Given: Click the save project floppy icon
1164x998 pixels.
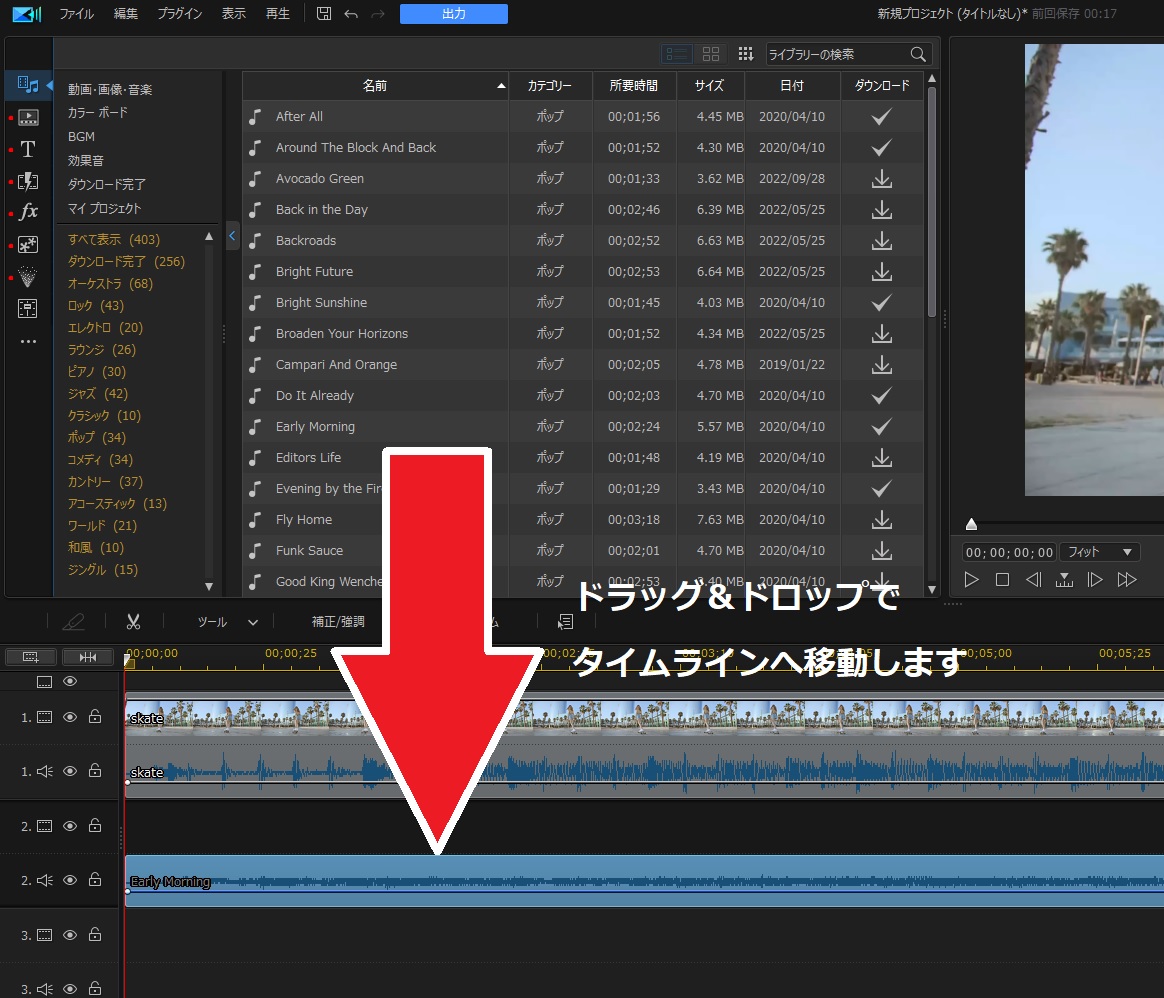Looking at the screenshot, I should pyautogui.click(x=324, y=14).
